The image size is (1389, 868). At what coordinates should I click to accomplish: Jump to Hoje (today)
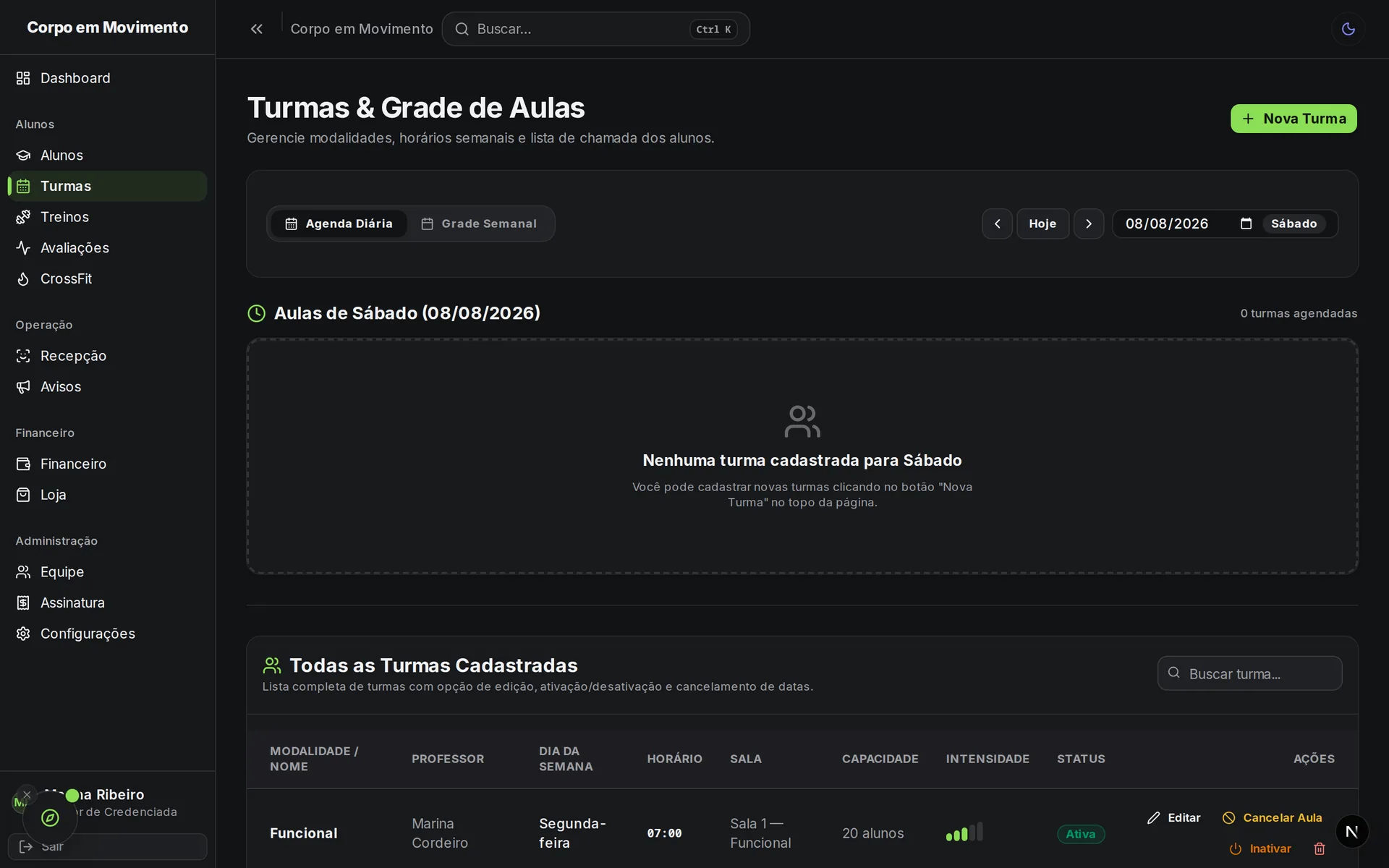pos(1042,224)
